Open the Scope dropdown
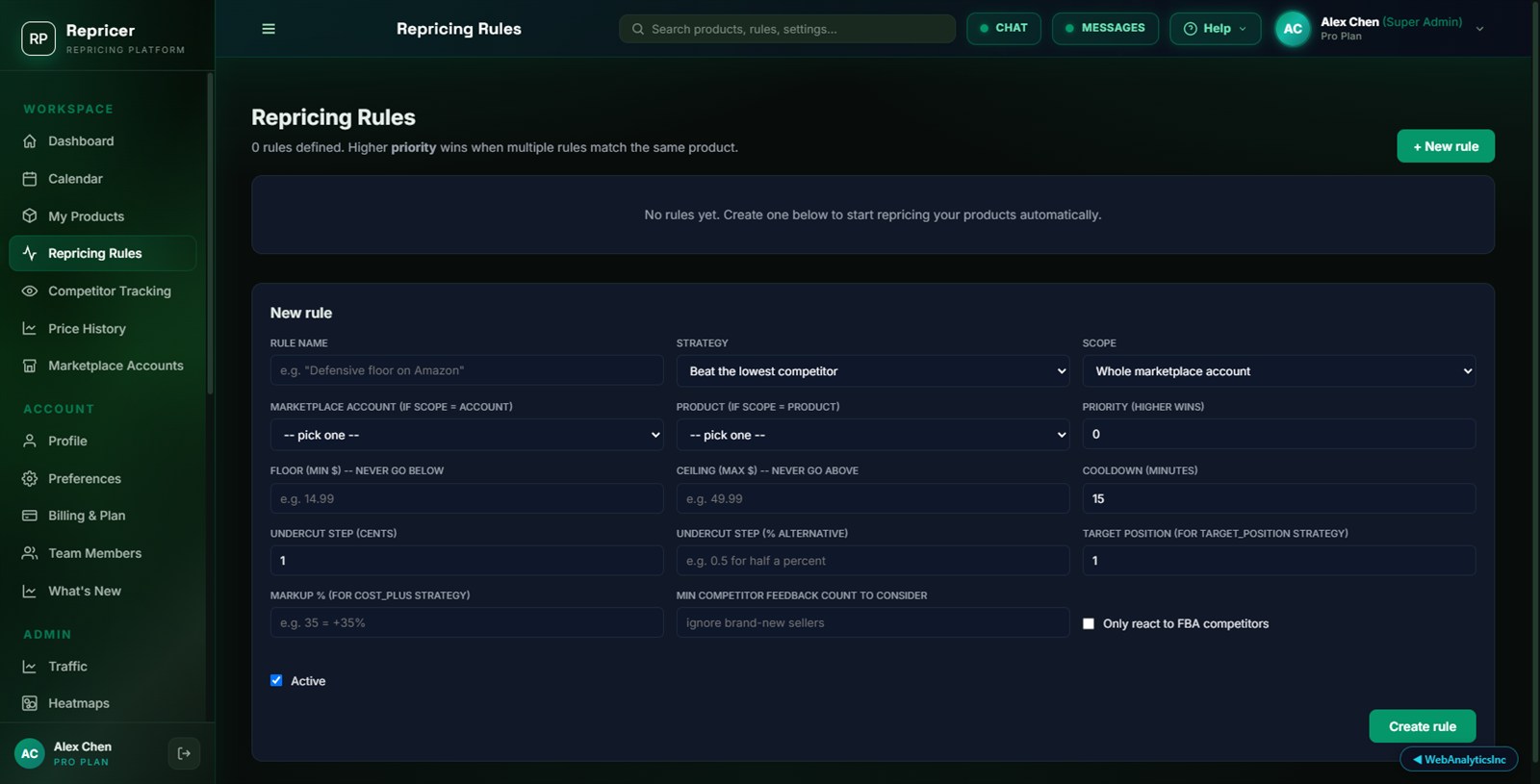Image resolution: width=1540 pixels, height=784 pixels. pyautogui.click(x=1279, y=371)
